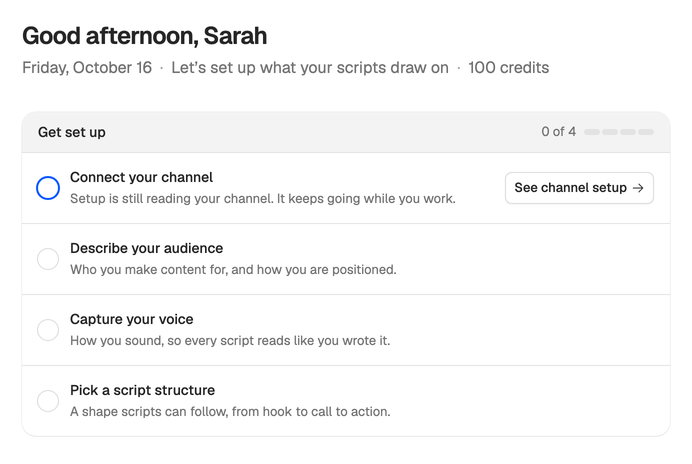Toggle the Describe your audience step circle
The height and width of the screenshot is (464, 692).
click(x=48, y=259)
